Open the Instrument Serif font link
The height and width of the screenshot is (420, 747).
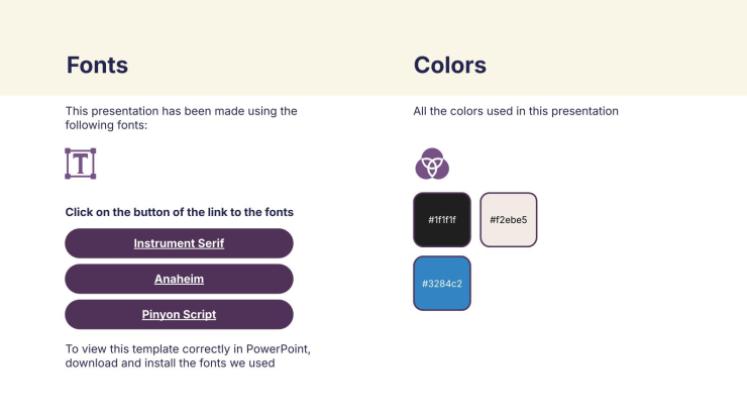point(179,243)
